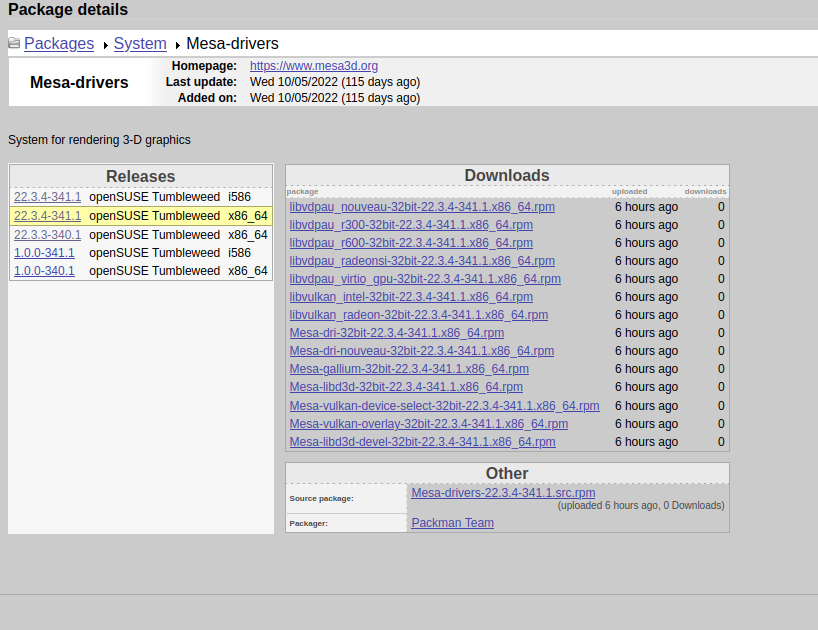Image resolution: width=818 pixels, height=630 pixels.
Task: Open the Packman Team packager link
Action: (452, 523)
